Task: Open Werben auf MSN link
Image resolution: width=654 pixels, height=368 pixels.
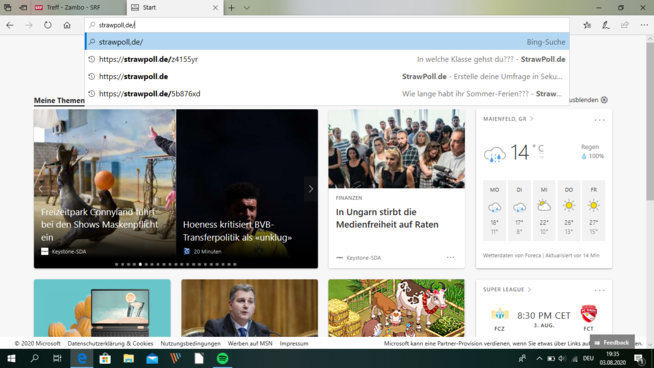Action: tap(250, 343)
